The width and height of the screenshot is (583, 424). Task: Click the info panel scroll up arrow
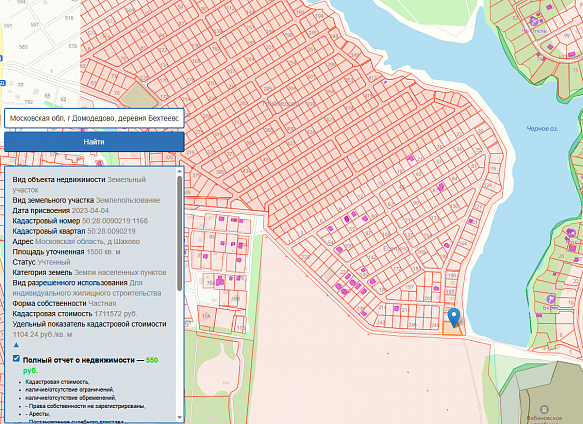tap(180, 171)
